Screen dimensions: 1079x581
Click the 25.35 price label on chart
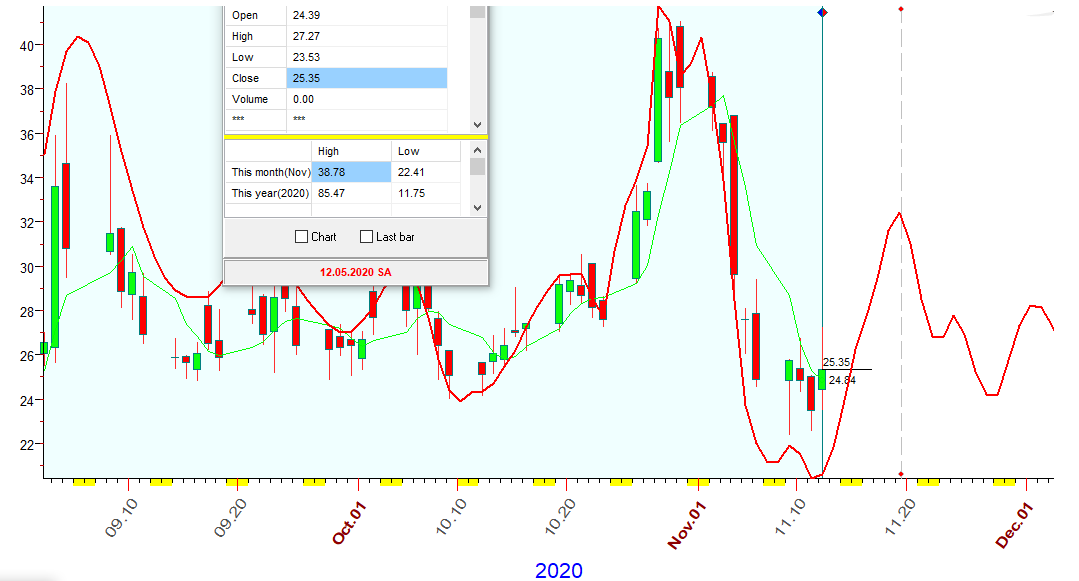[836, 362]
